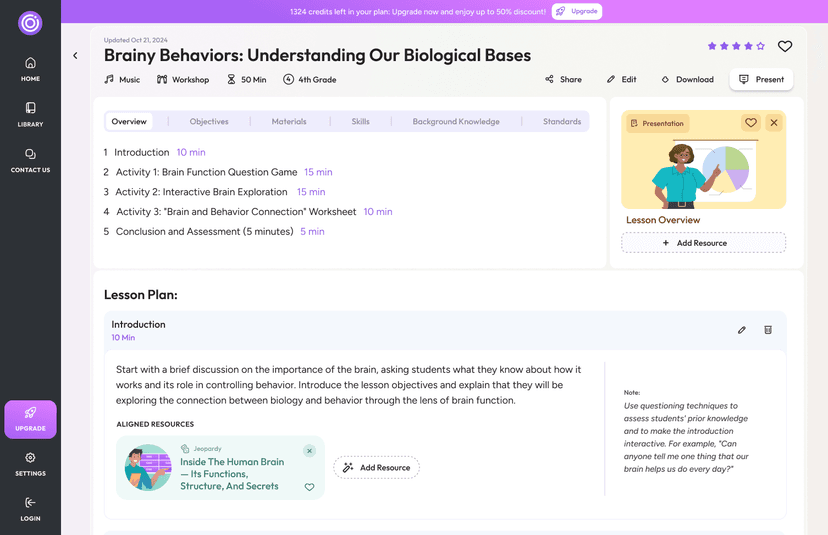Toggle heart on Presentation resource card

(x=751, y=123)
